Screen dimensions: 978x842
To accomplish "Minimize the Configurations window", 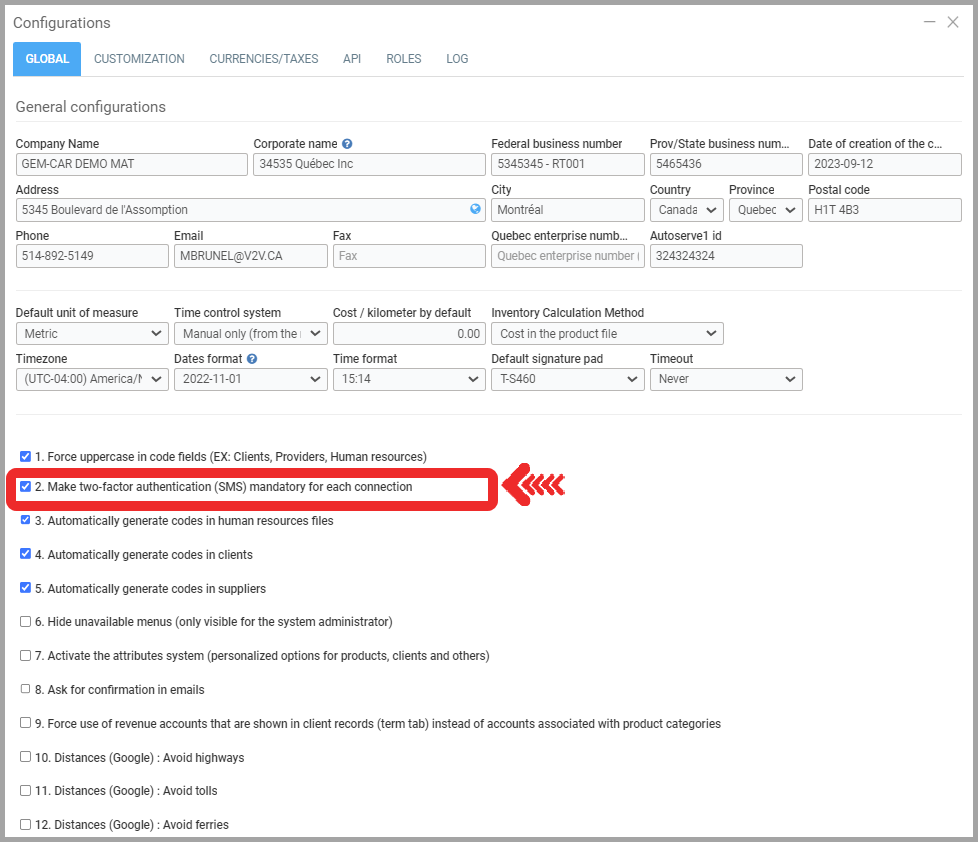I will pos(930,22).
